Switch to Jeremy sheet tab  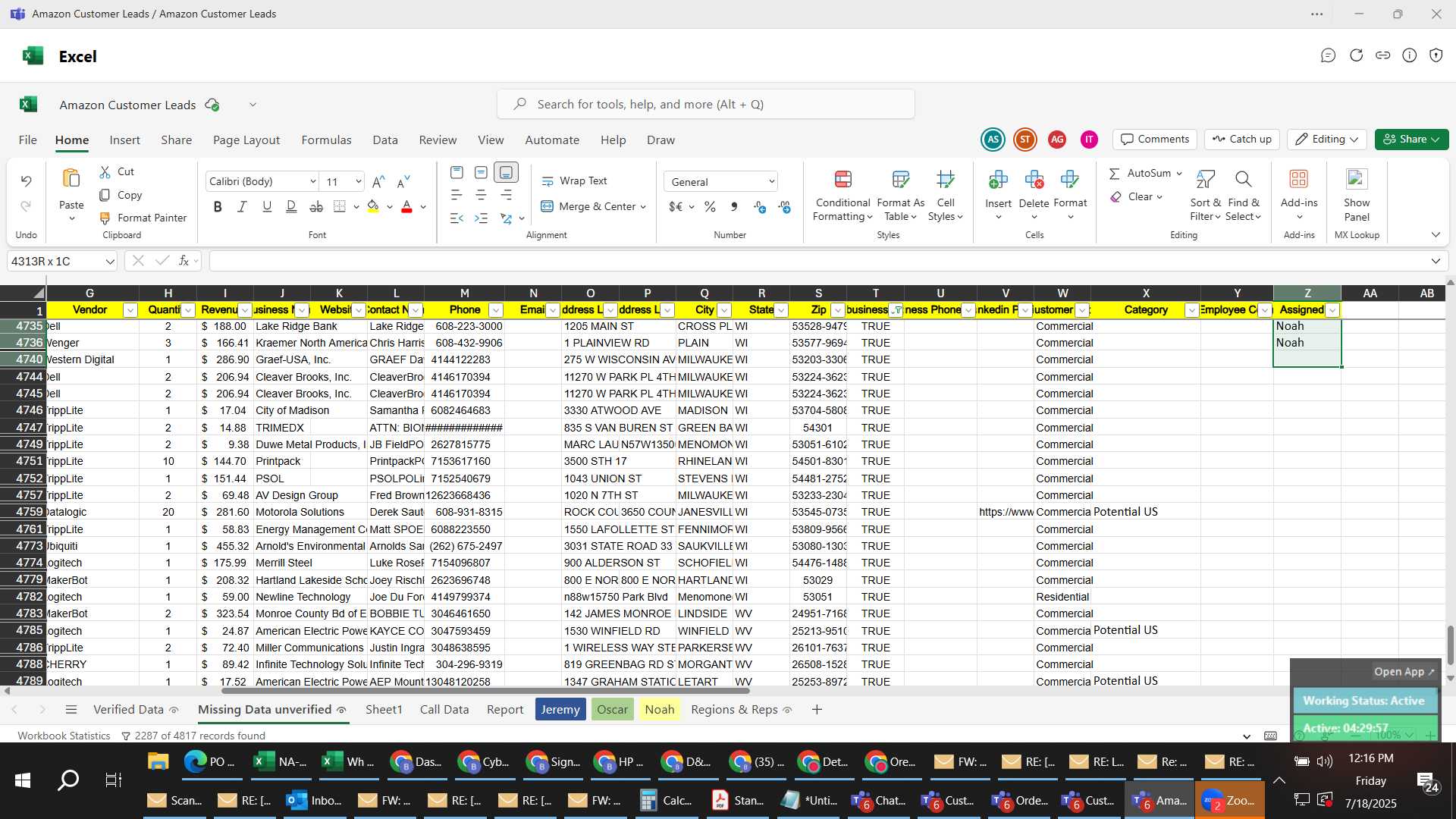560,710
